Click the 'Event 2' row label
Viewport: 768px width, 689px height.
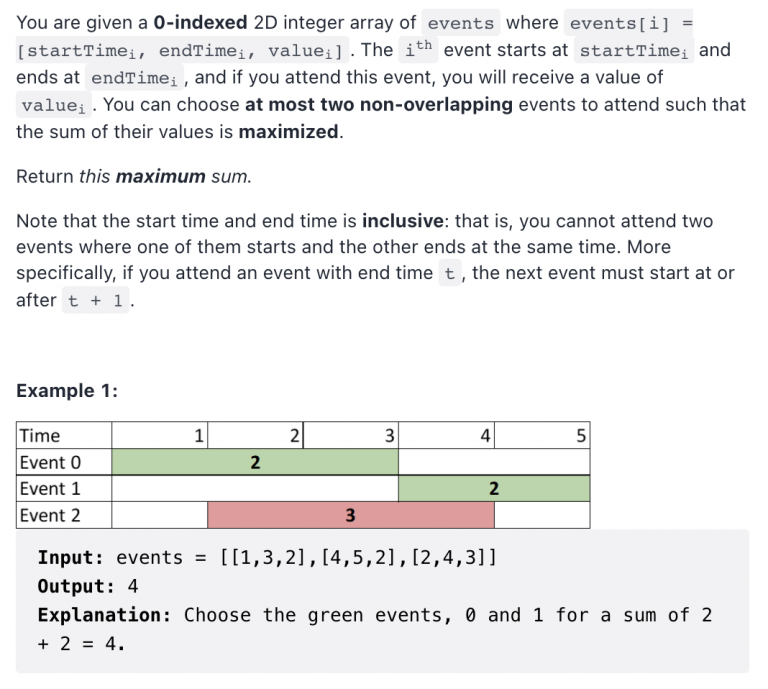[x=64, y=515]
